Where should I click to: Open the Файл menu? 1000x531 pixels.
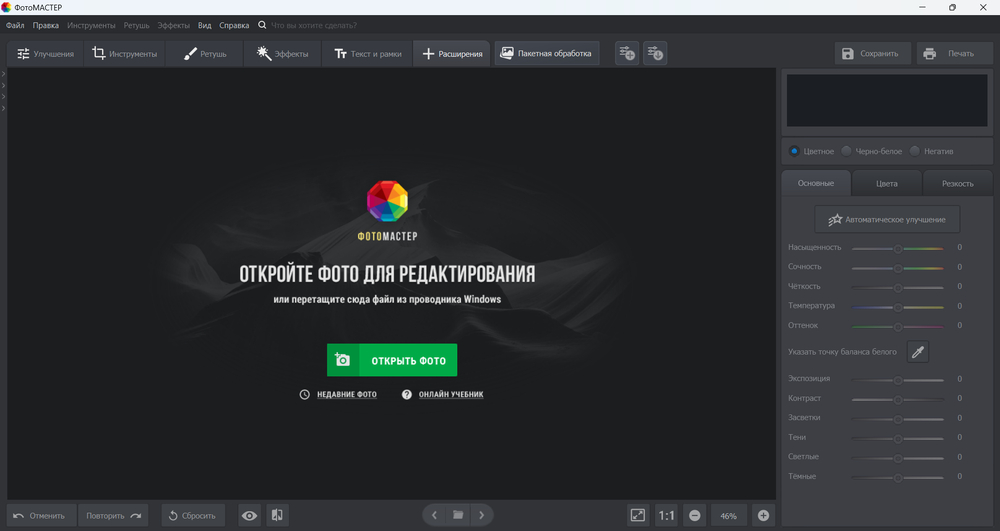pos(15,24)
